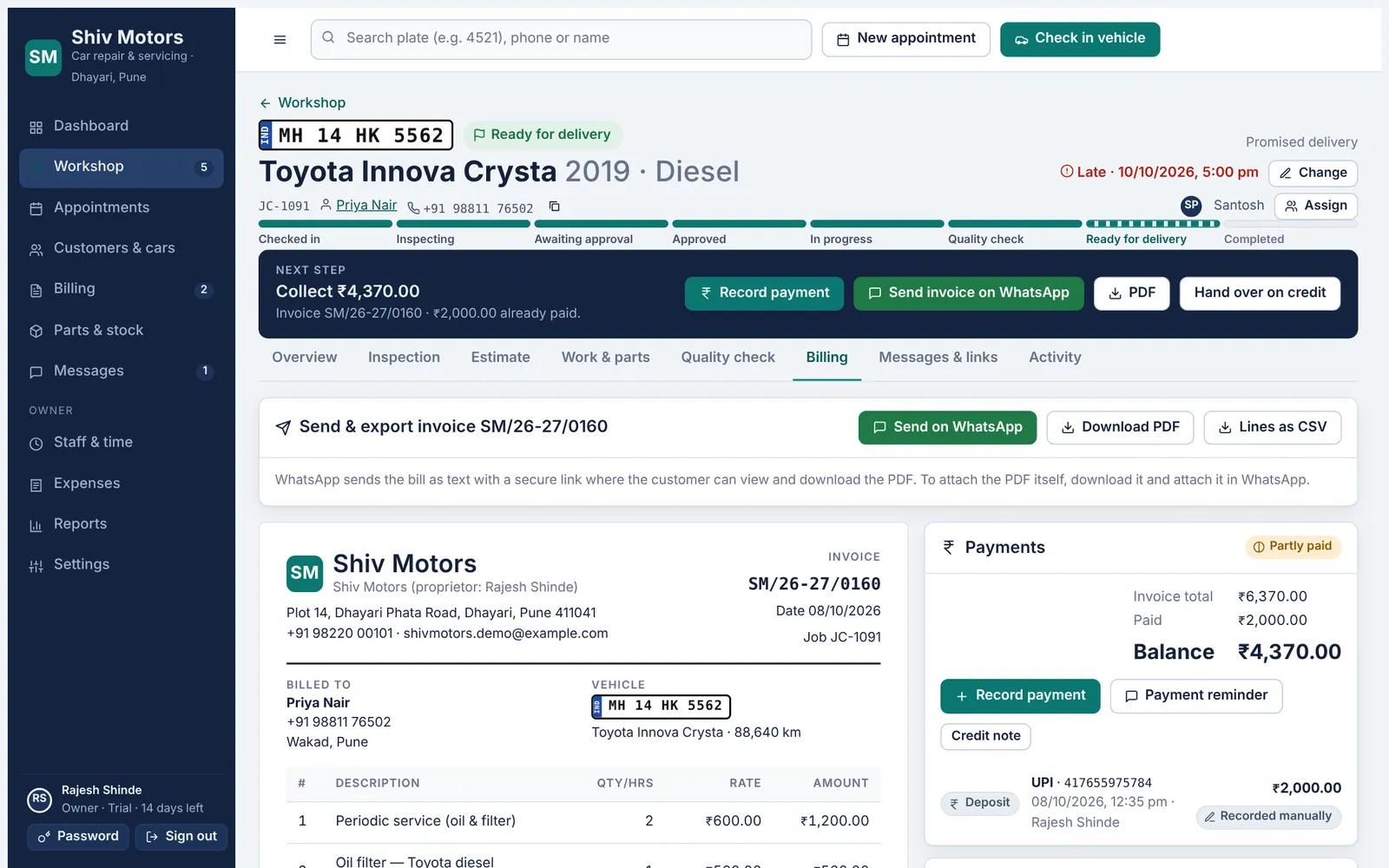This screenshot has width=1389, height=868.
Task: Click Check in vehicle button
Action: (x=1079, y=39)
